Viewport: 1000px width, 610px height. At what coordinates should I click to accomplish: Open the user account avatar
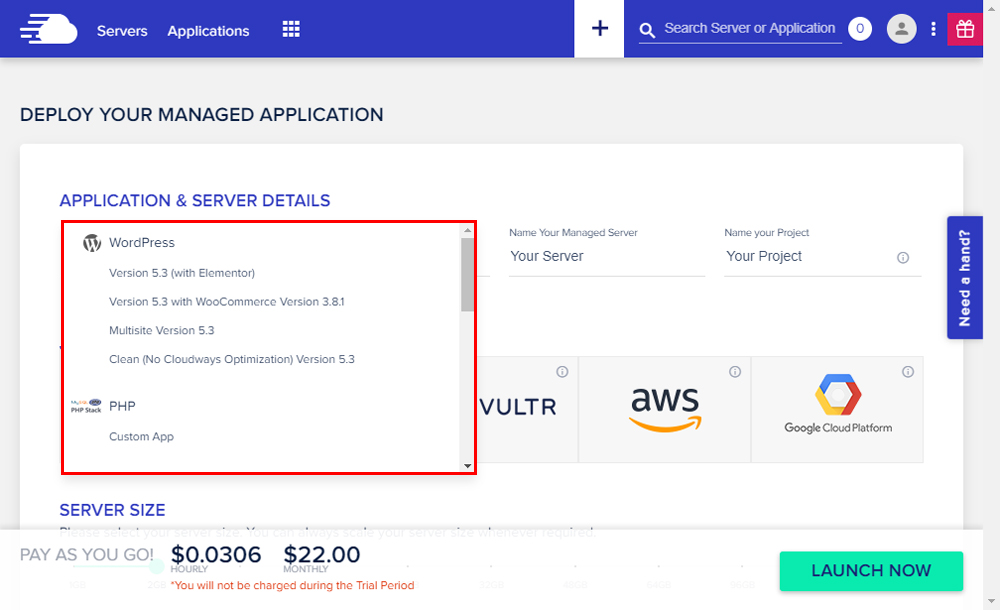pyautogui.click(x=901, y=29)
